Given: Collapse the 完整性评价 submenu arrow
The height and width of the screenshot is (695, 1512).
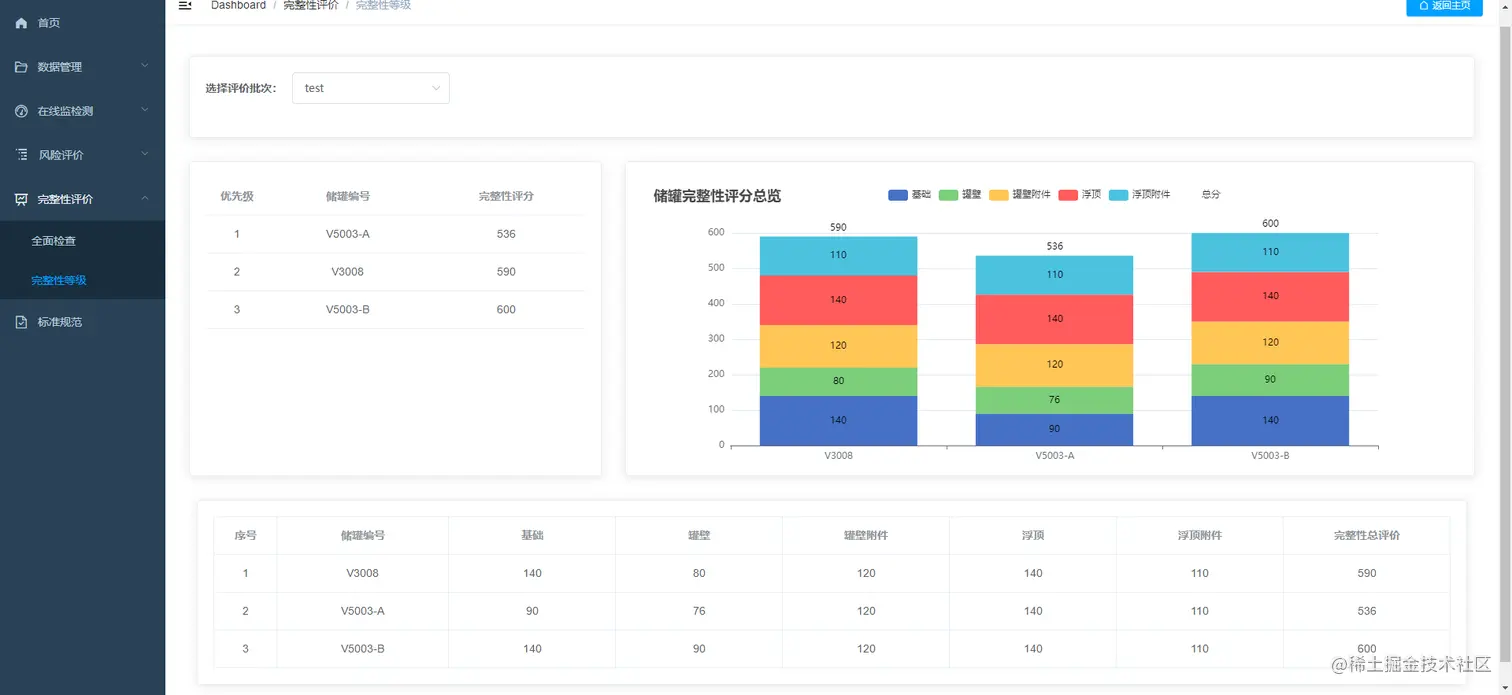Looking at the screenshot, I should 145,198.
